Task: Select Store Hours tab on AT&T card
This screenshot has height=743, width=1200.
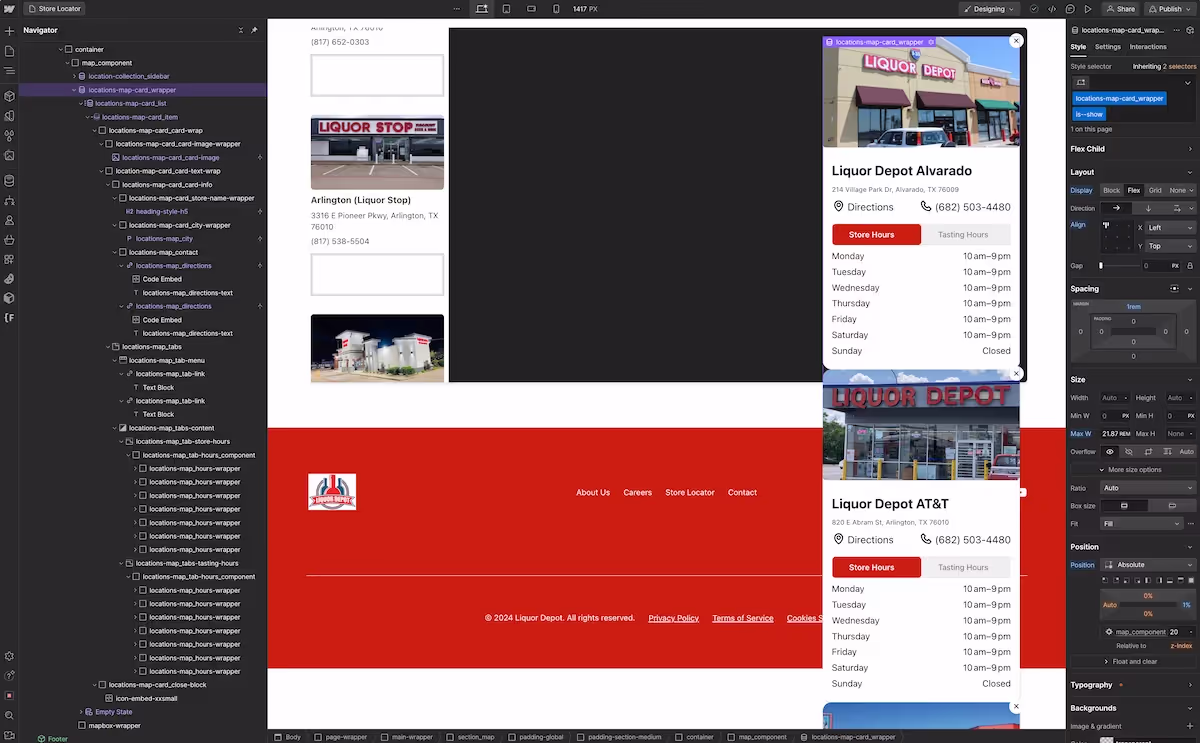Action: [x=872, y=567]
